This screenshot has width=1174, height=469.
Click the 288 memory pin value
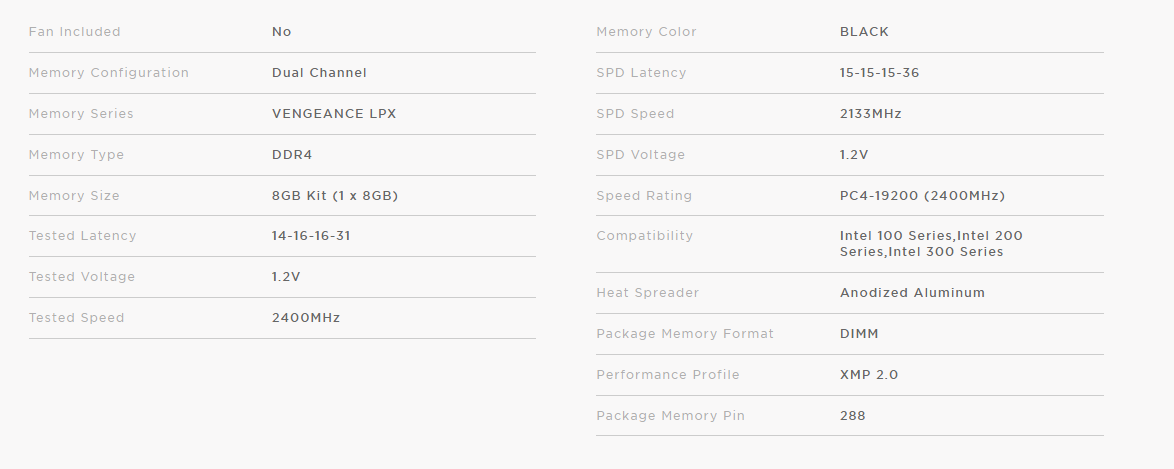coord(852,416)
